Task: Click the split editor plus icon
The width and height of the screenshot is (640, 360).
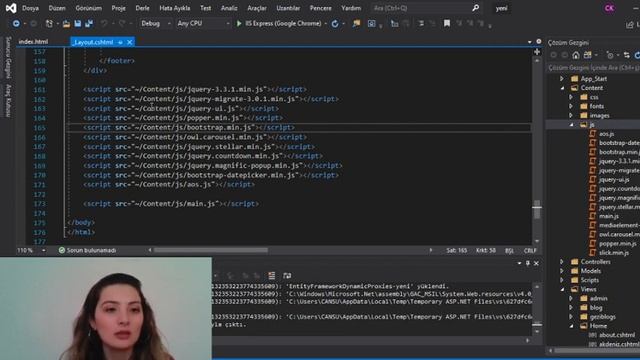Action: tap(537, 52)
